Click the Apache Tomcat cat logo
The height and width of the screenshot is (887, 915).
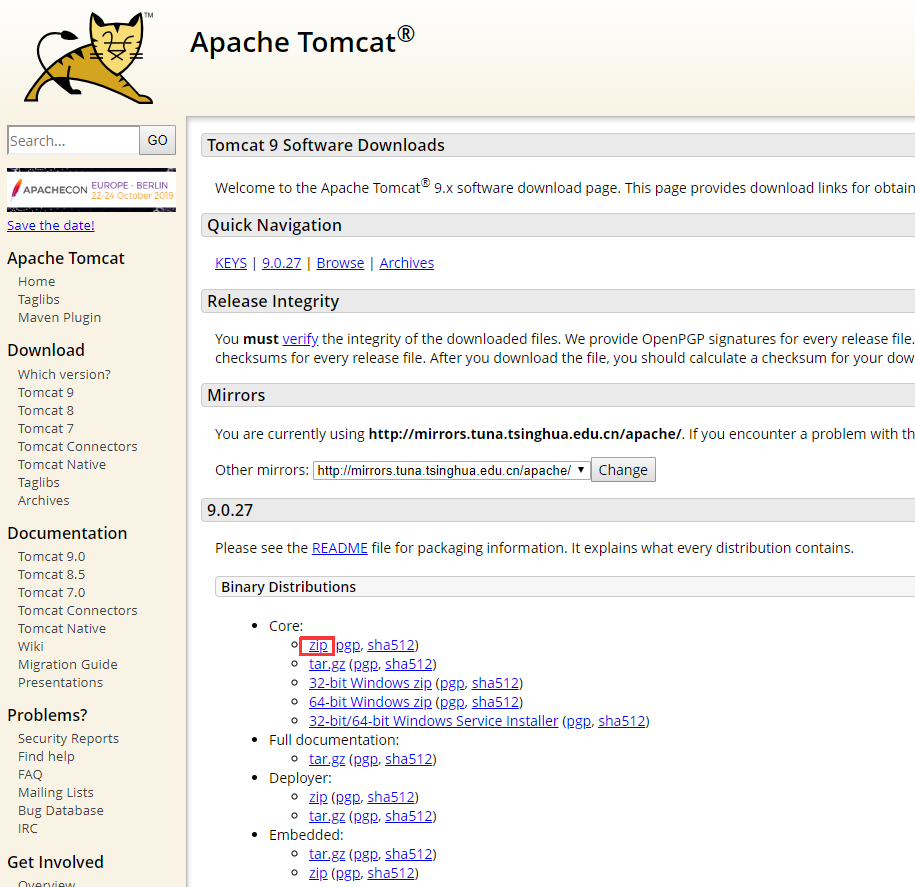click(90, 57)
